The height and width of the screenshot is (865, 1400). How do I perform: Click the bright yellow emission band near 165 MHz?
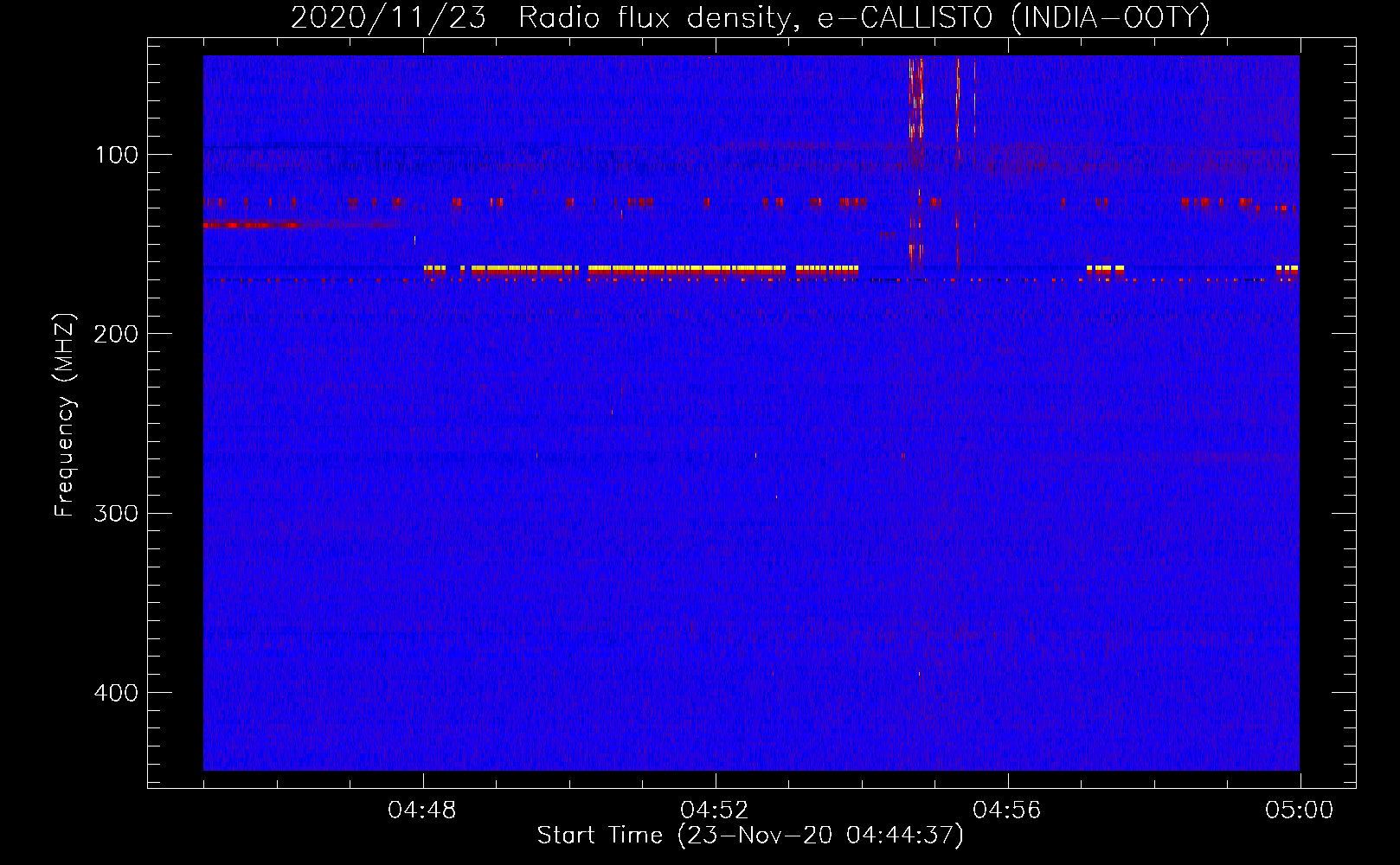click(x=641, y=270)
